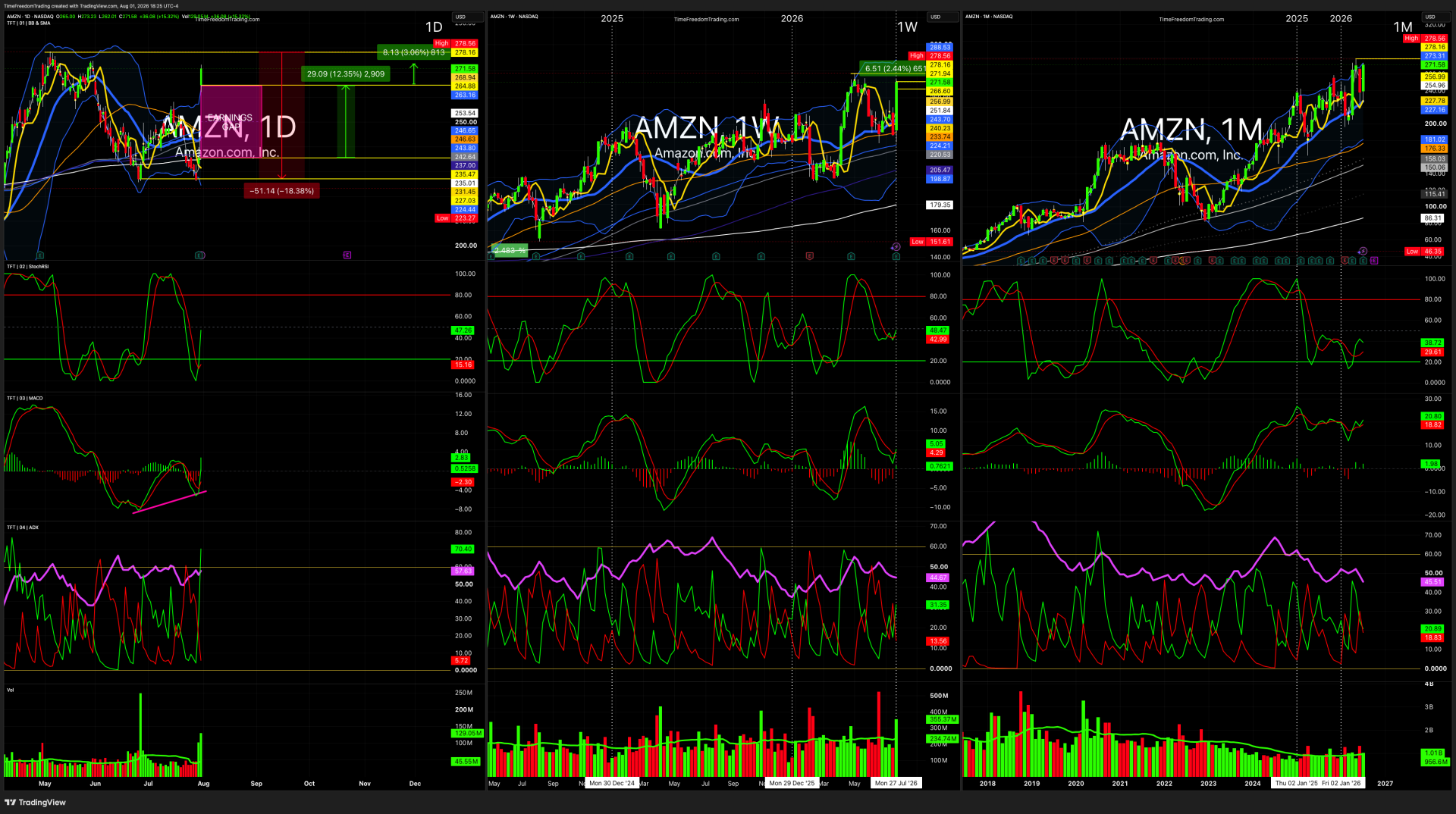Click the Low 46.35 price label on the 1M chart

[1426, 252]
